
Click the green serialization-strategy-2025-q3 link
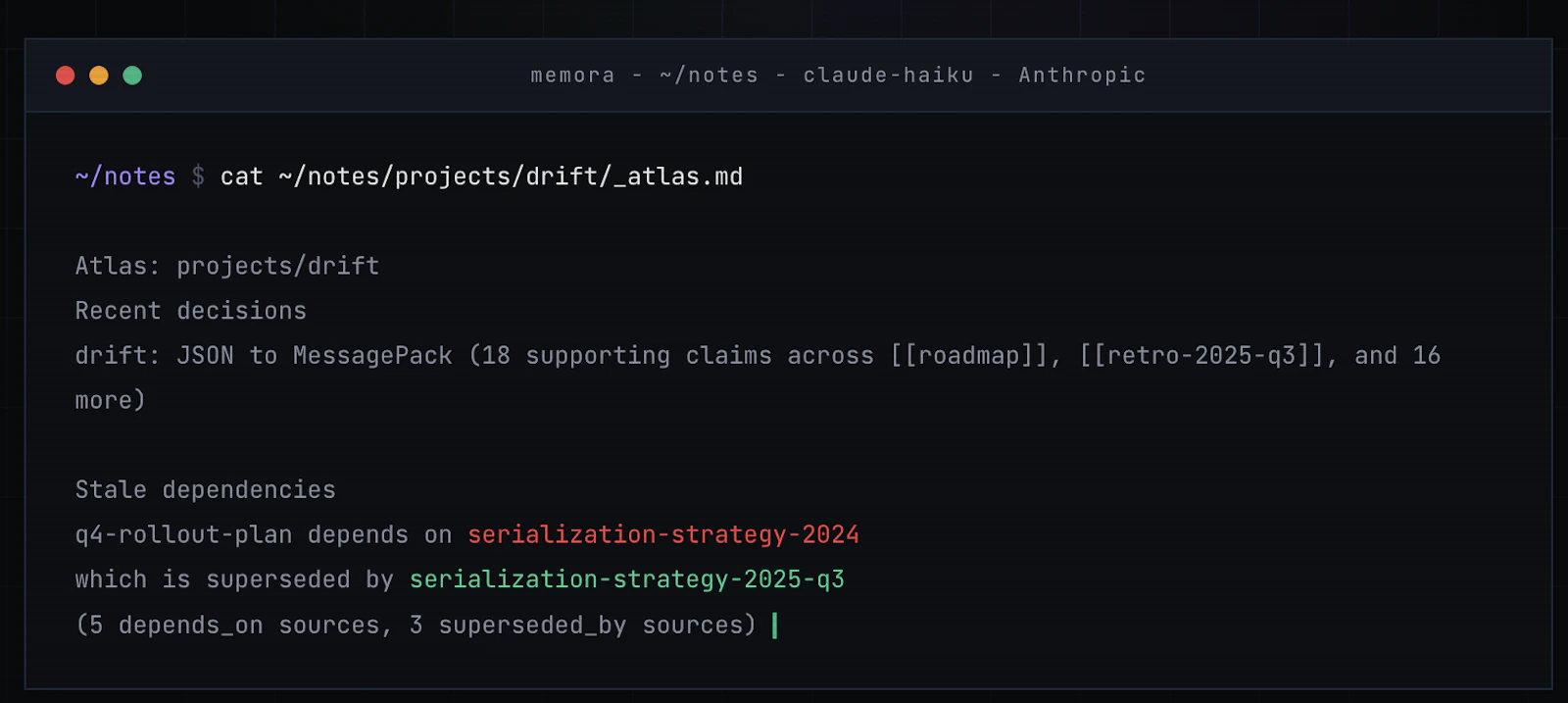627,579
